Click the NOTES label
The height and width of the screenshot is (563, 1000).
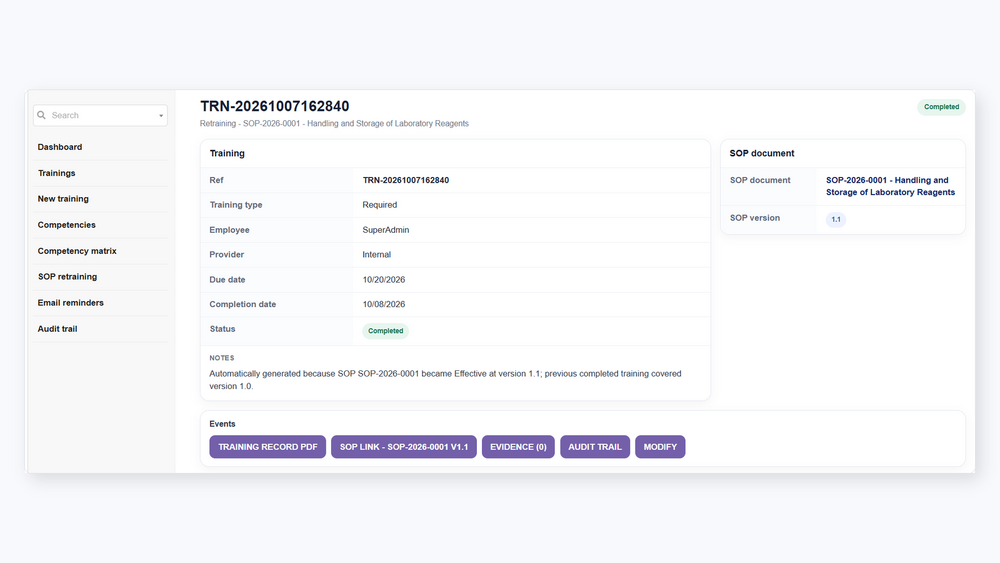point(221,358)
